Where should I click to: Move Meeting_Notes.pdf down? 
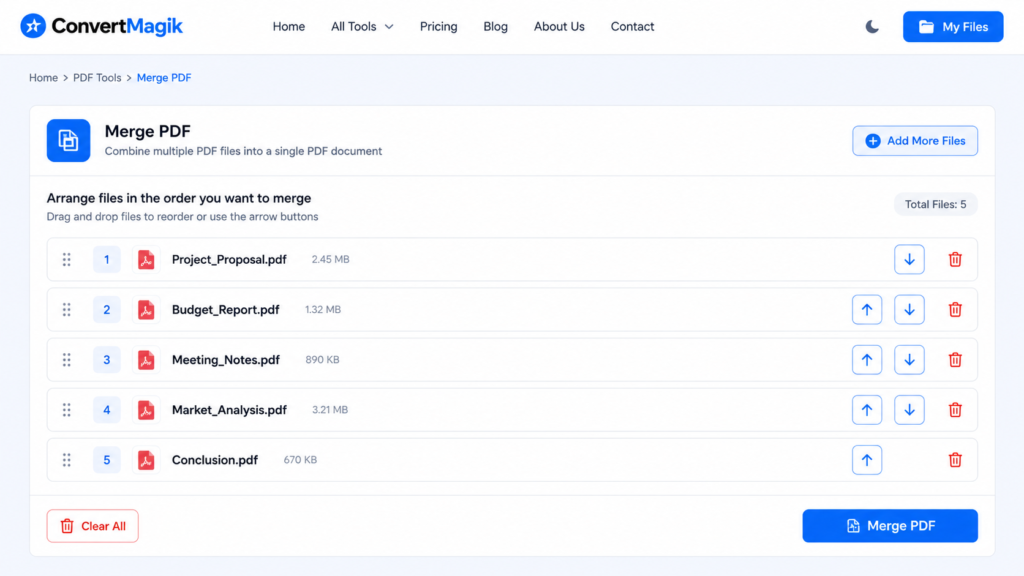909,360
